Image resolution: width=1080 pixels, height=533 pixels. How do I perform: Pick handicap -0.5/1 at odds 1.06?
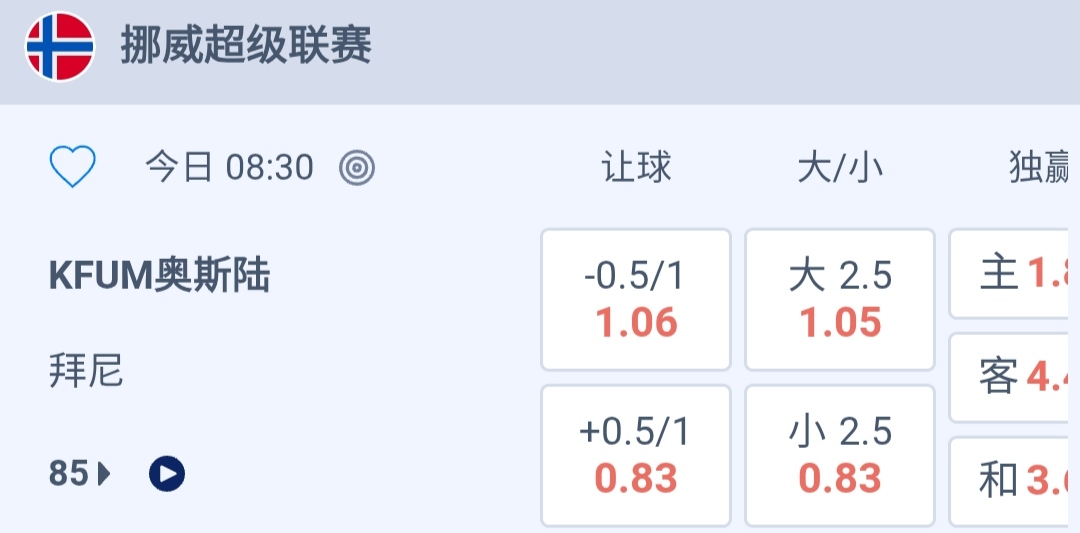coord(636,300)
